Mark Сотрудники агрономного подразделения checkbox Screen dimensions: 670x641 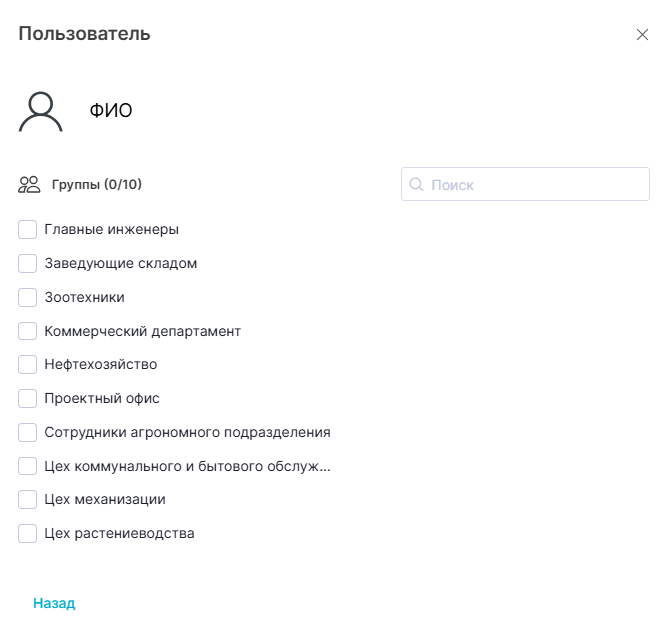[x=28, y=433]
